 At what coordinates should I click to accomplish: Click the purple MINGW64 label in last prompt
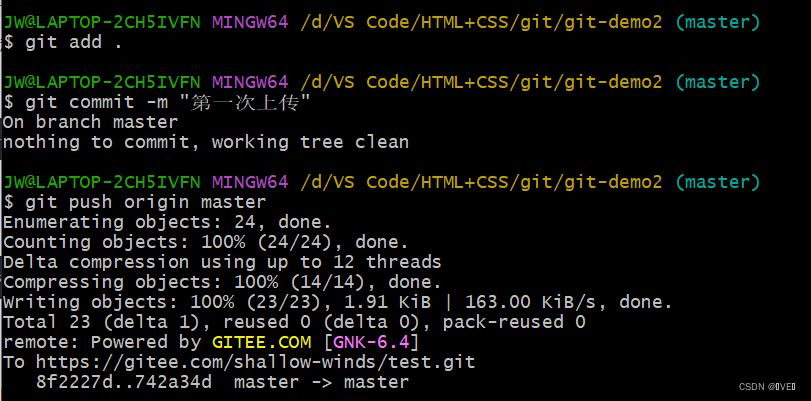[250, 182]
